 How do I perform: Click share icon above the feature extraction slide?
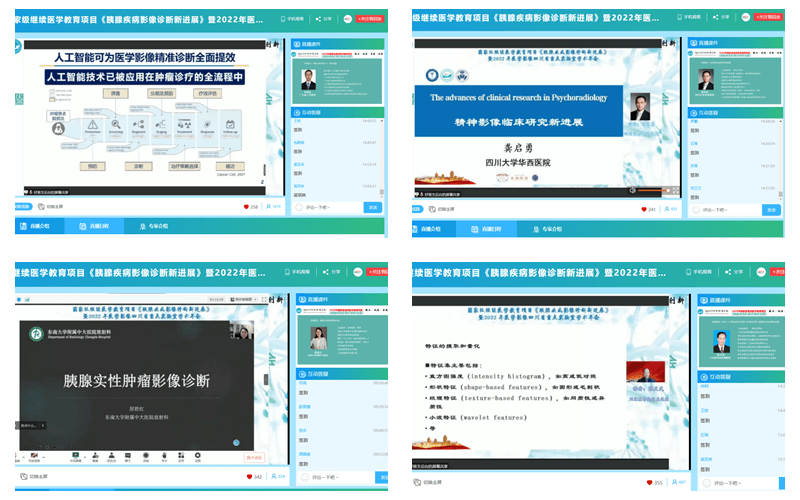tap(729, 272)
